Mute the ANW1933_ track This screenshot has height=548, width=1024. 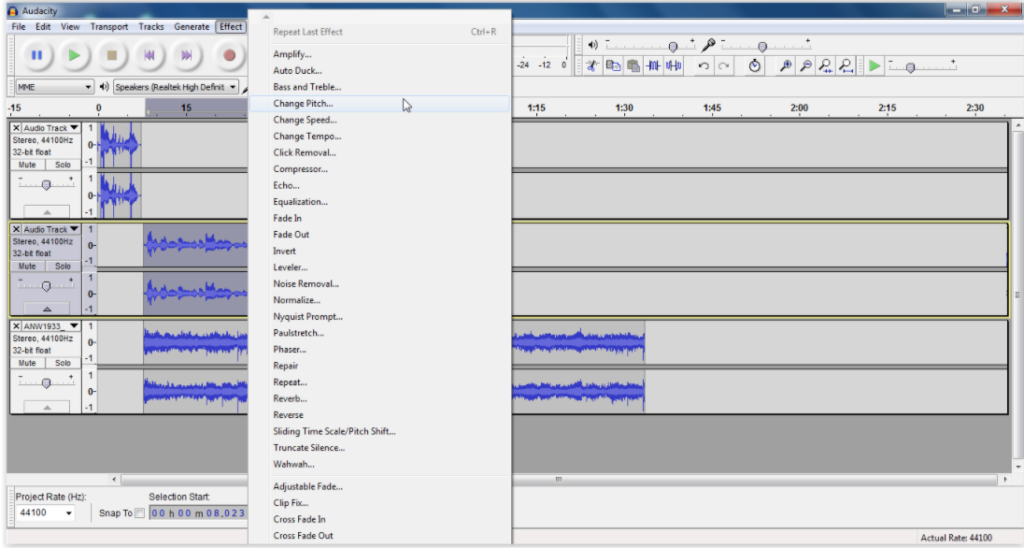(27, 363)
